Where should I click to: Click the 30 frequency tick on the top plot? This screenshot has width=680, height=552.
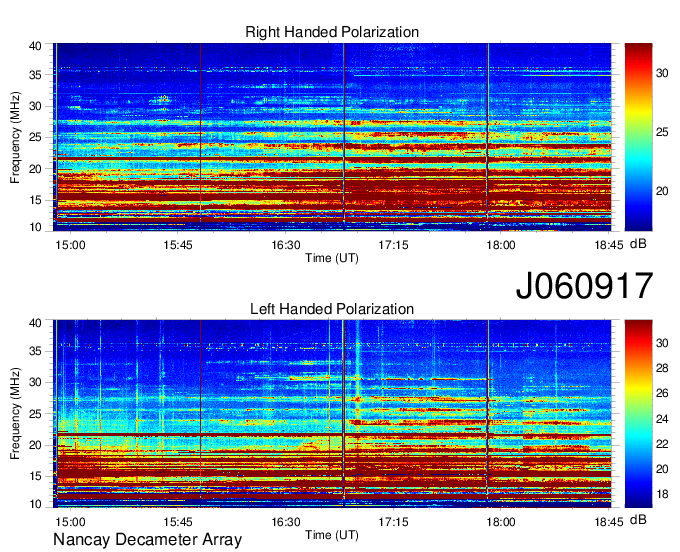[35, 106]
